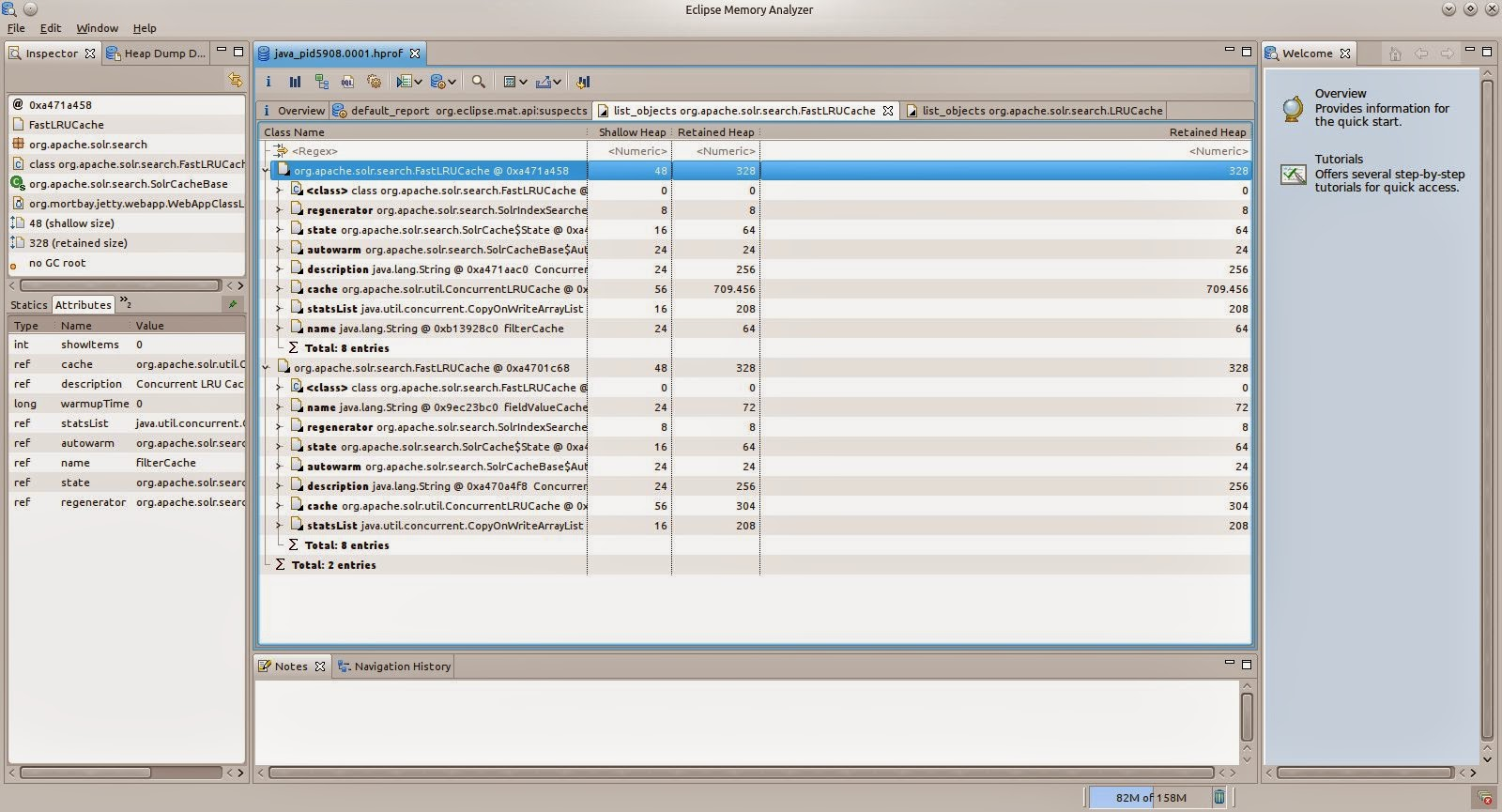Switch to the Heap Dump D... tab
The height and width of the screenshot is (812, 1502).
156,54
